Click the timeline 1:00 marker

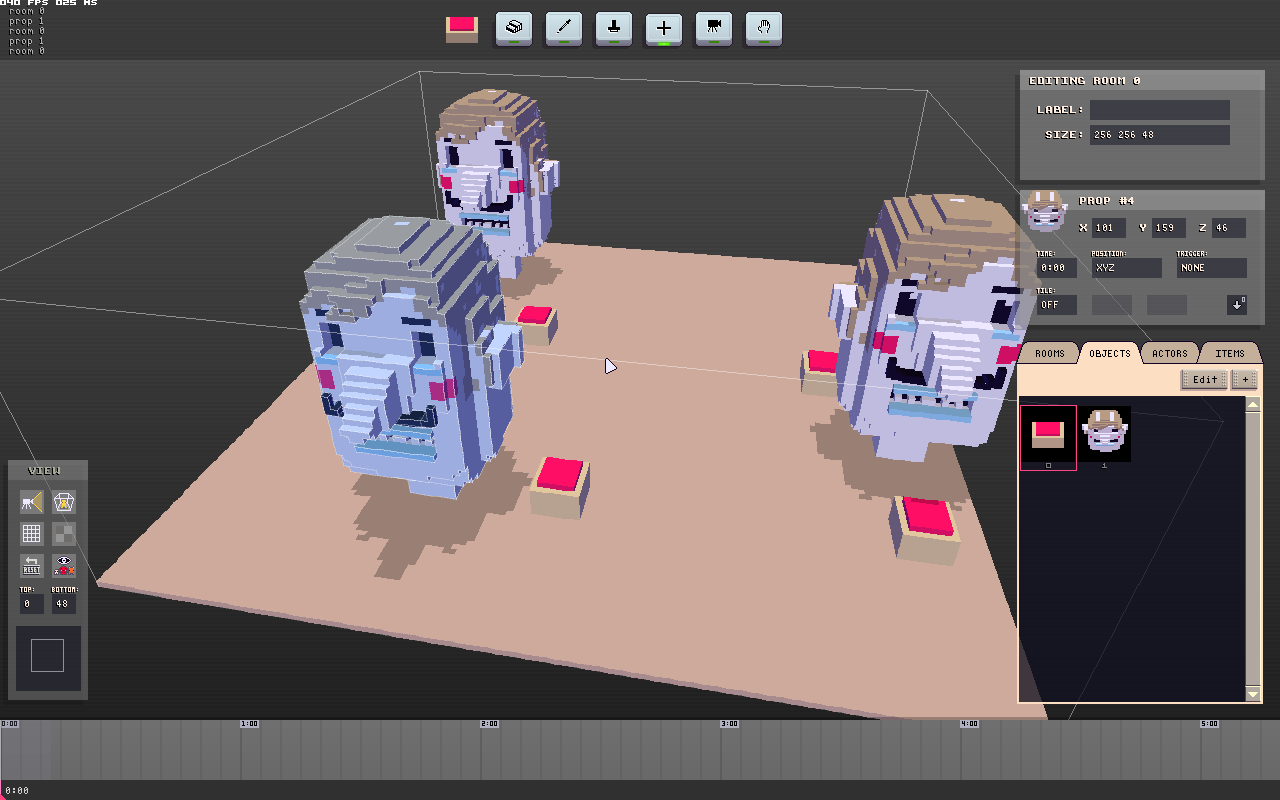coord(249,723)
